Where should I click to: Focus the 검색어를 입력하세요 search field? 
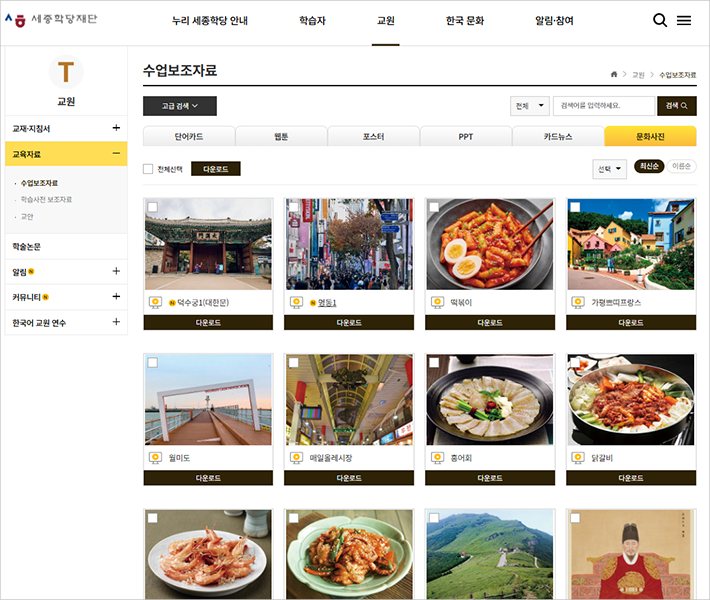[604, 106]
